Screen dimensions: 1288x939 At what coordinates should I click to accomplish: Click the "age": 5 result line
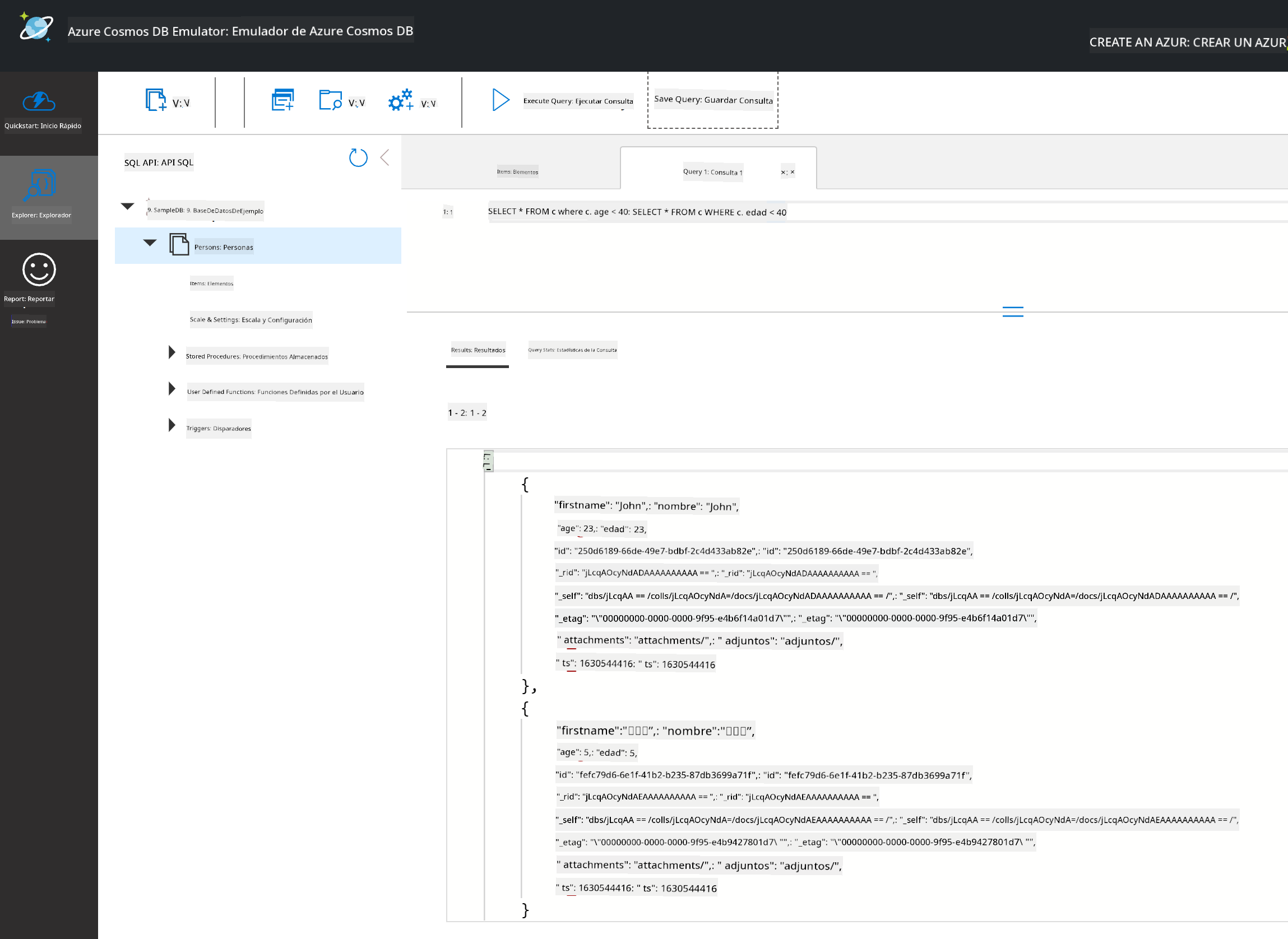597,752
